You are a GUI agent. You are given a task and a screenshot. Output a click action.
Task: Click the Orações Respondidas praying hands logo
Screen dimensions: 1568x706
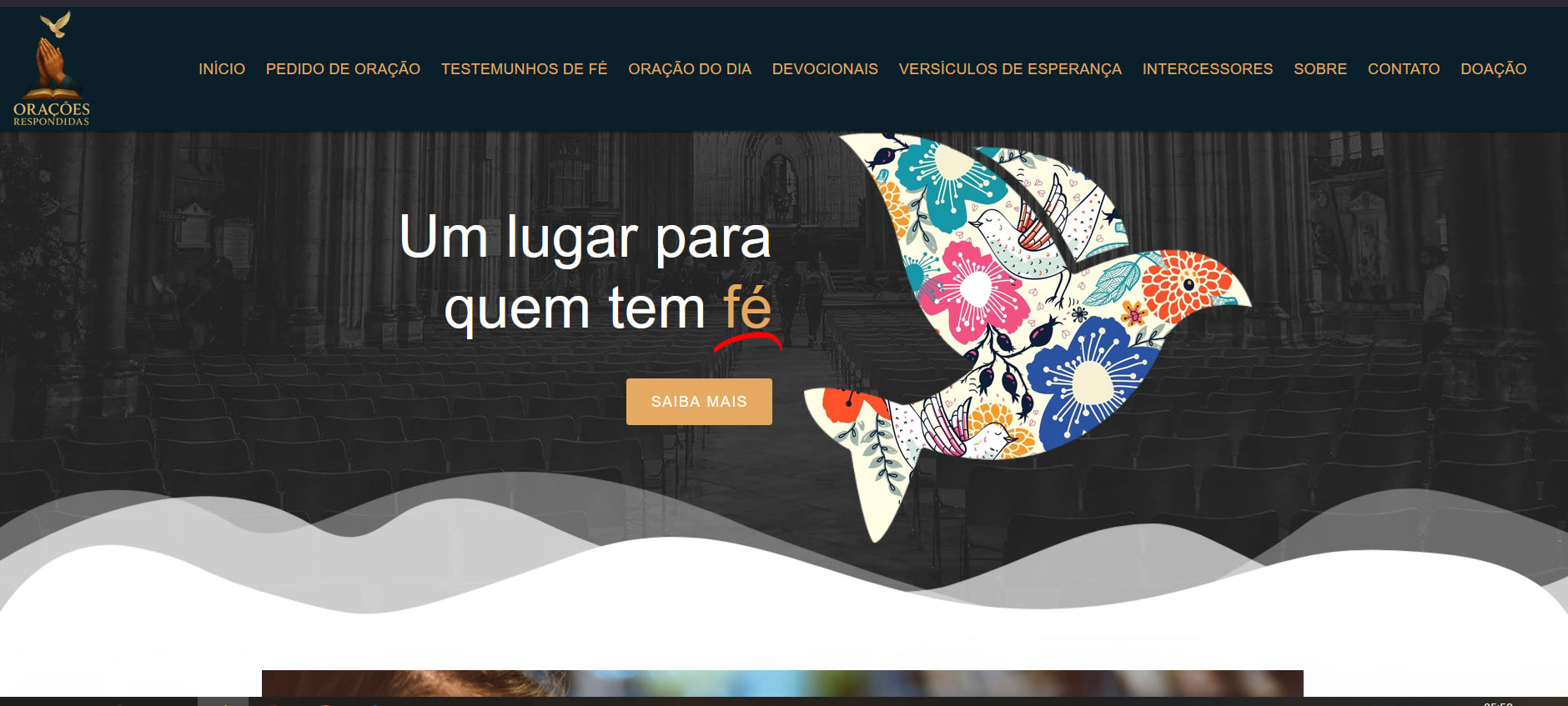pyautogui.click(x=51, y=68)
